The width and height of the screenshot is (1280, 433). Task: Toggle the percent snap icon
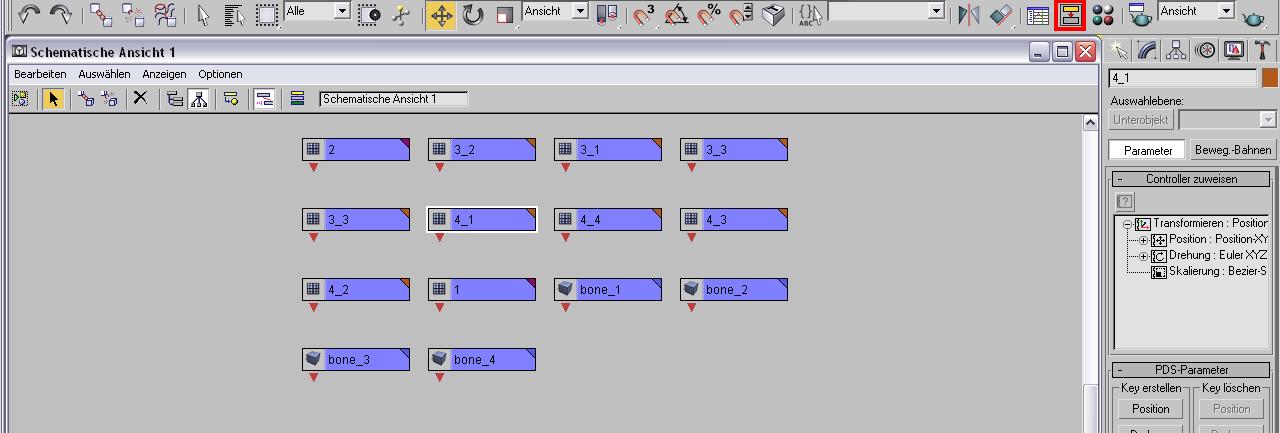click(x=709, y=15)
